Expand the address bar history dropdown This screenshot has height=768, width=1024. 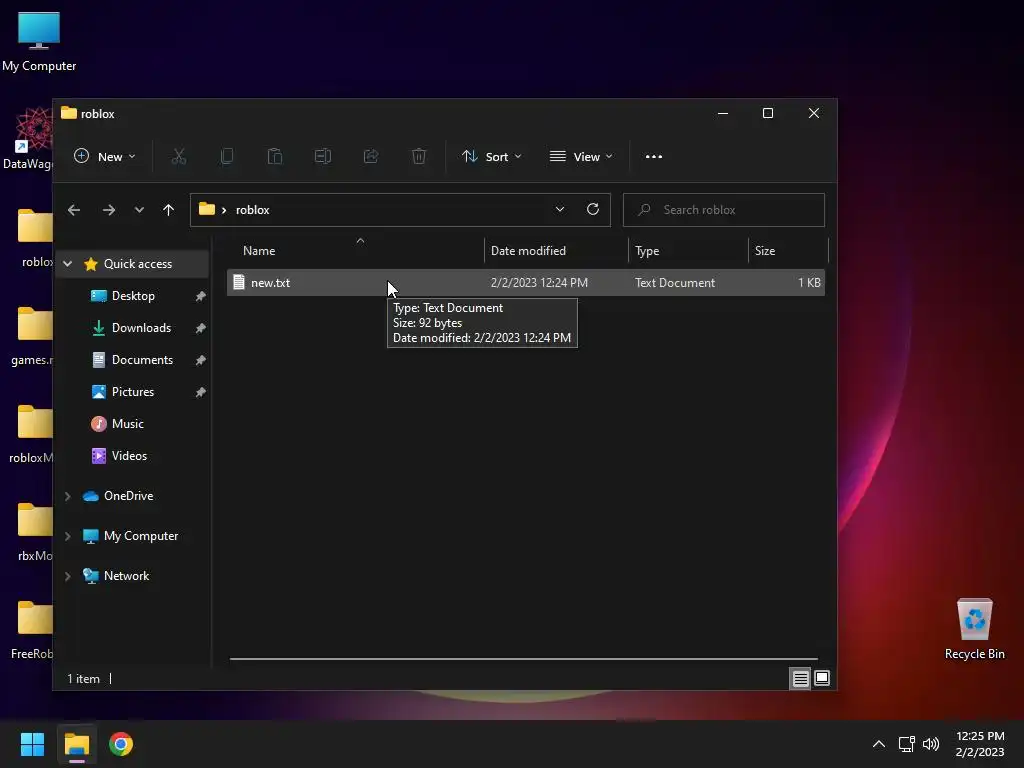(560, 210)
